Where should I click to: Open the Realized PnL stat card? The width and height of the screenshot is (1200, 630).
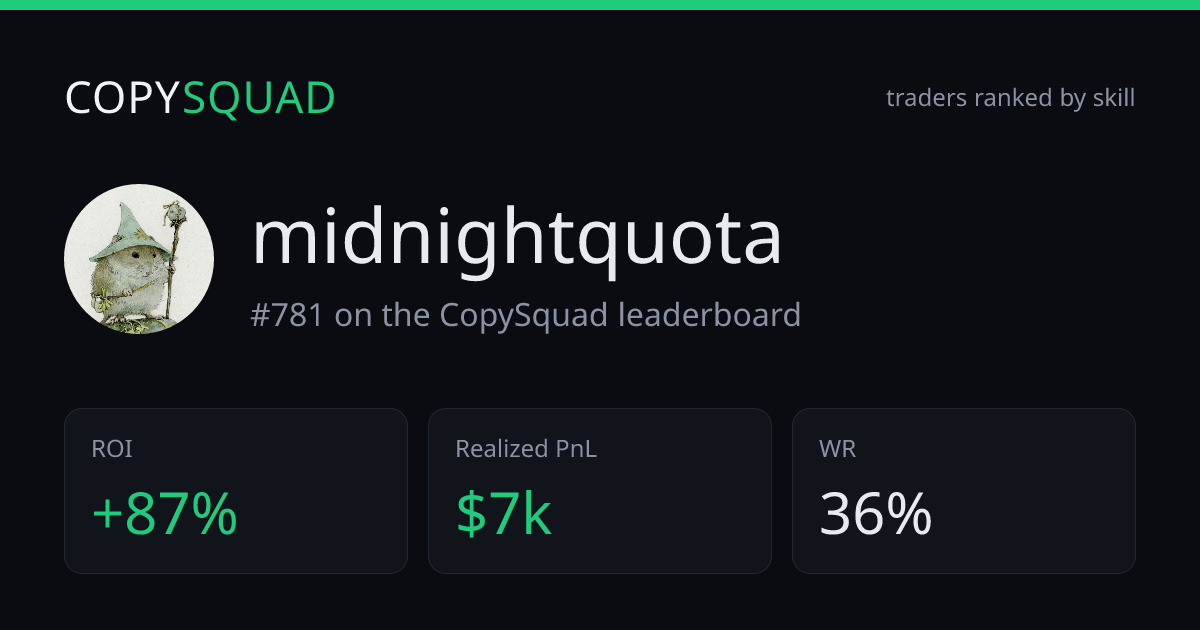600,491
